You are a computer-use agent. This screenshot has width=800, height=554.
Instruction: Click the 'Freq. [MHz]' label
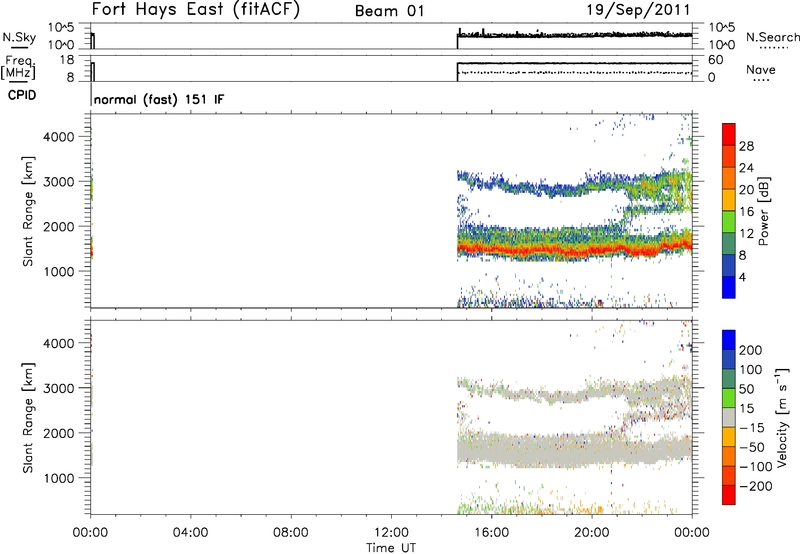tap(18, 67)
